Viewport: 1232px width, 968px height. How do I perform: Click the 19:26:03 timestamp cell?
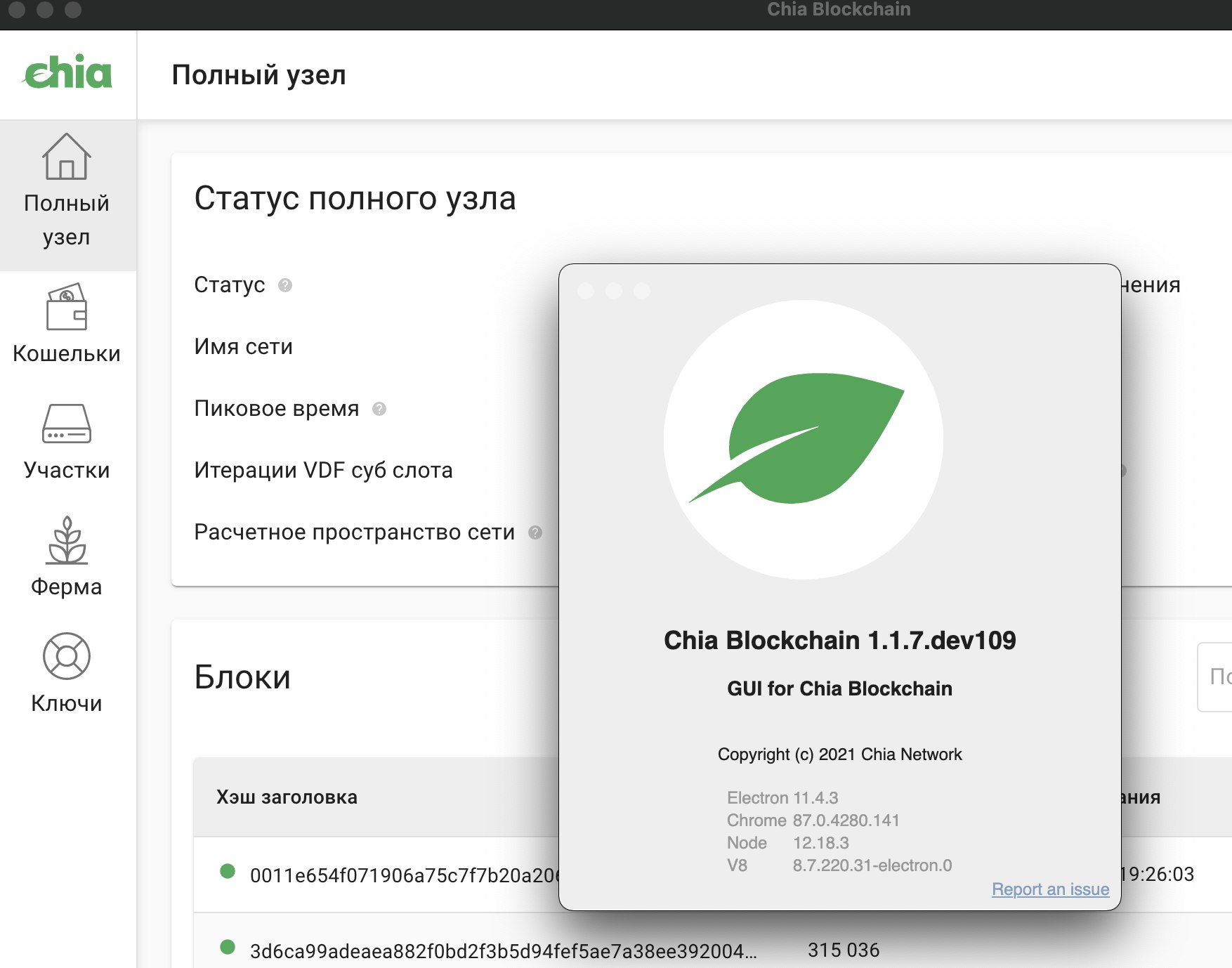(1158, 875)
